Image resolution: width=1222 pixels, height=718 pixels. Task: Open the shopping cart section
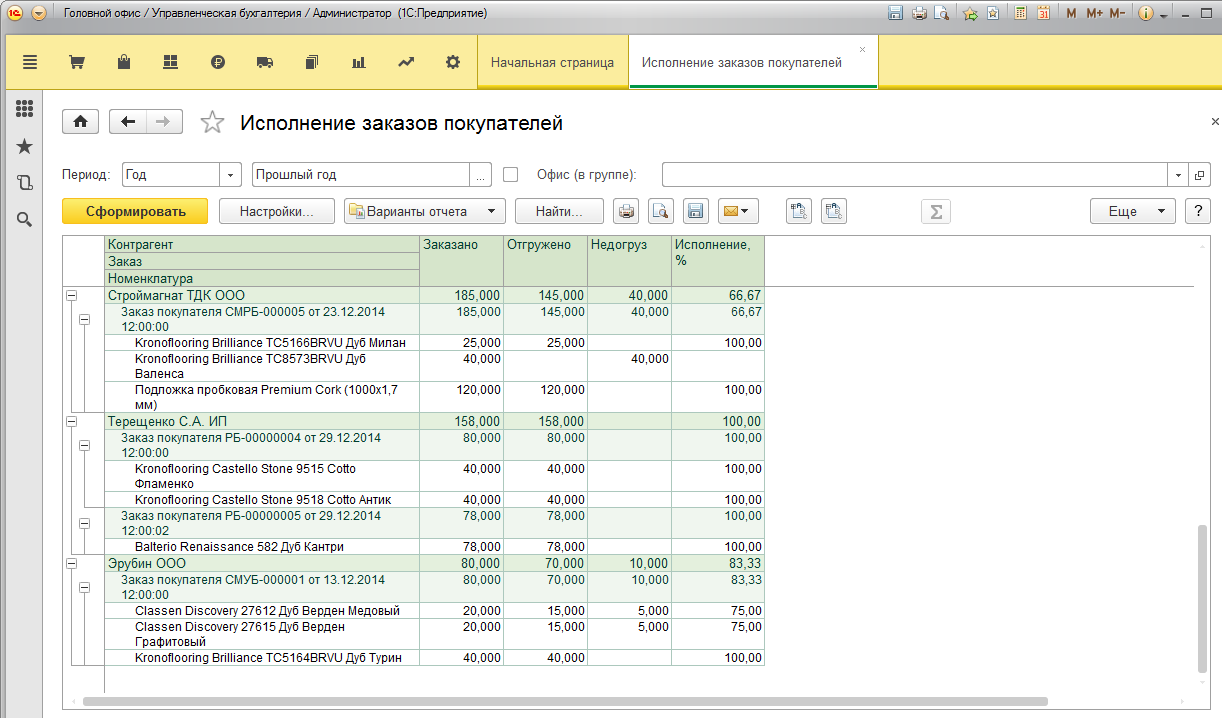click(x=76, y=62)
